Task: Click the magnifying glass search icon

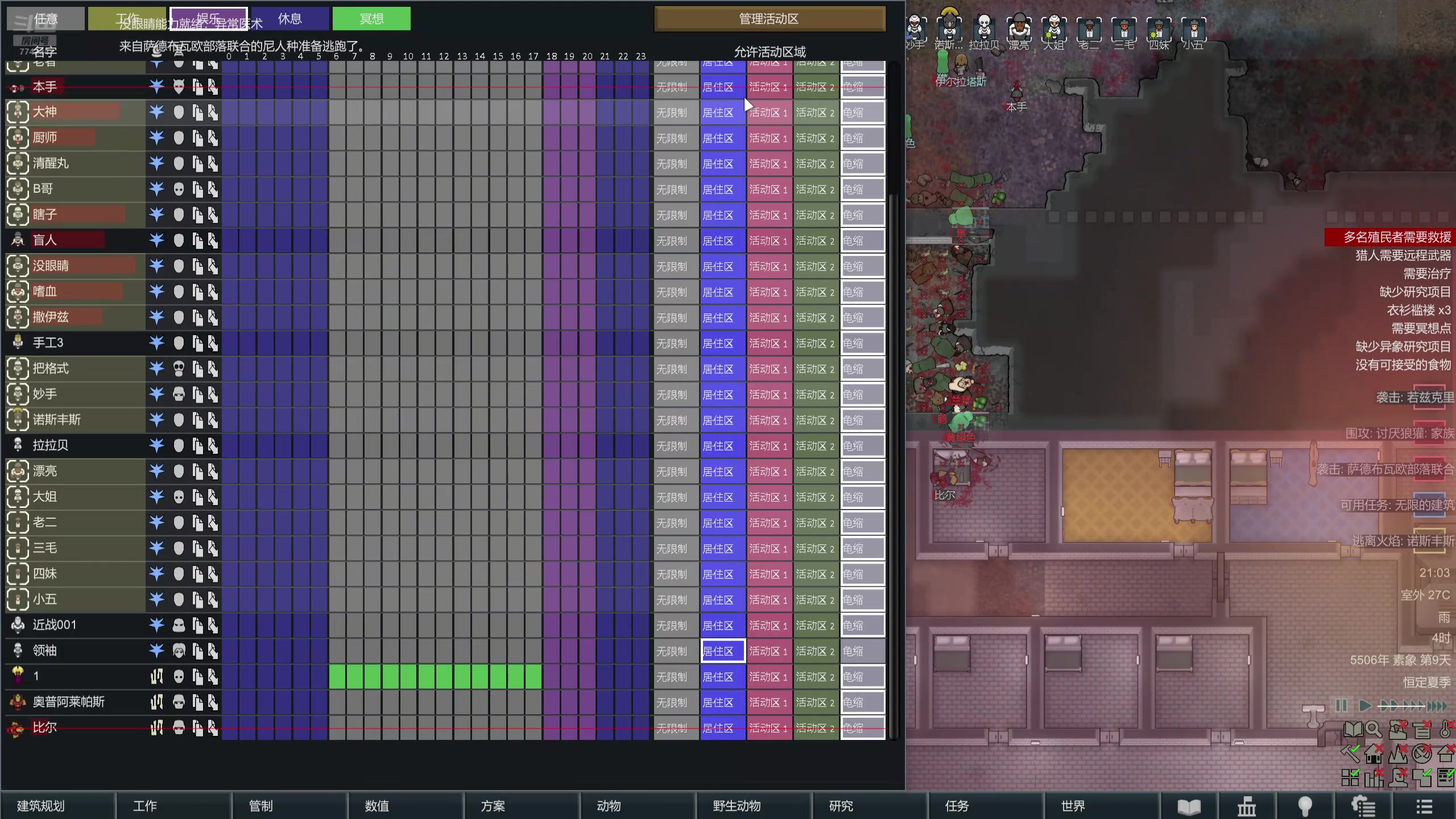Action: coord(1374,729)
